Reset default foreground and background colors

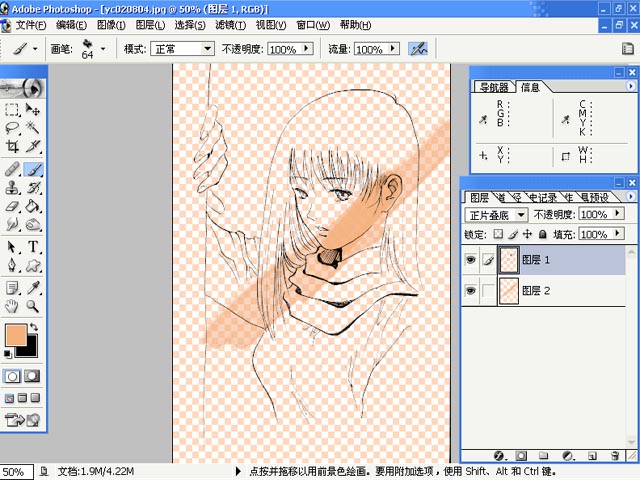tap(7, 354)
